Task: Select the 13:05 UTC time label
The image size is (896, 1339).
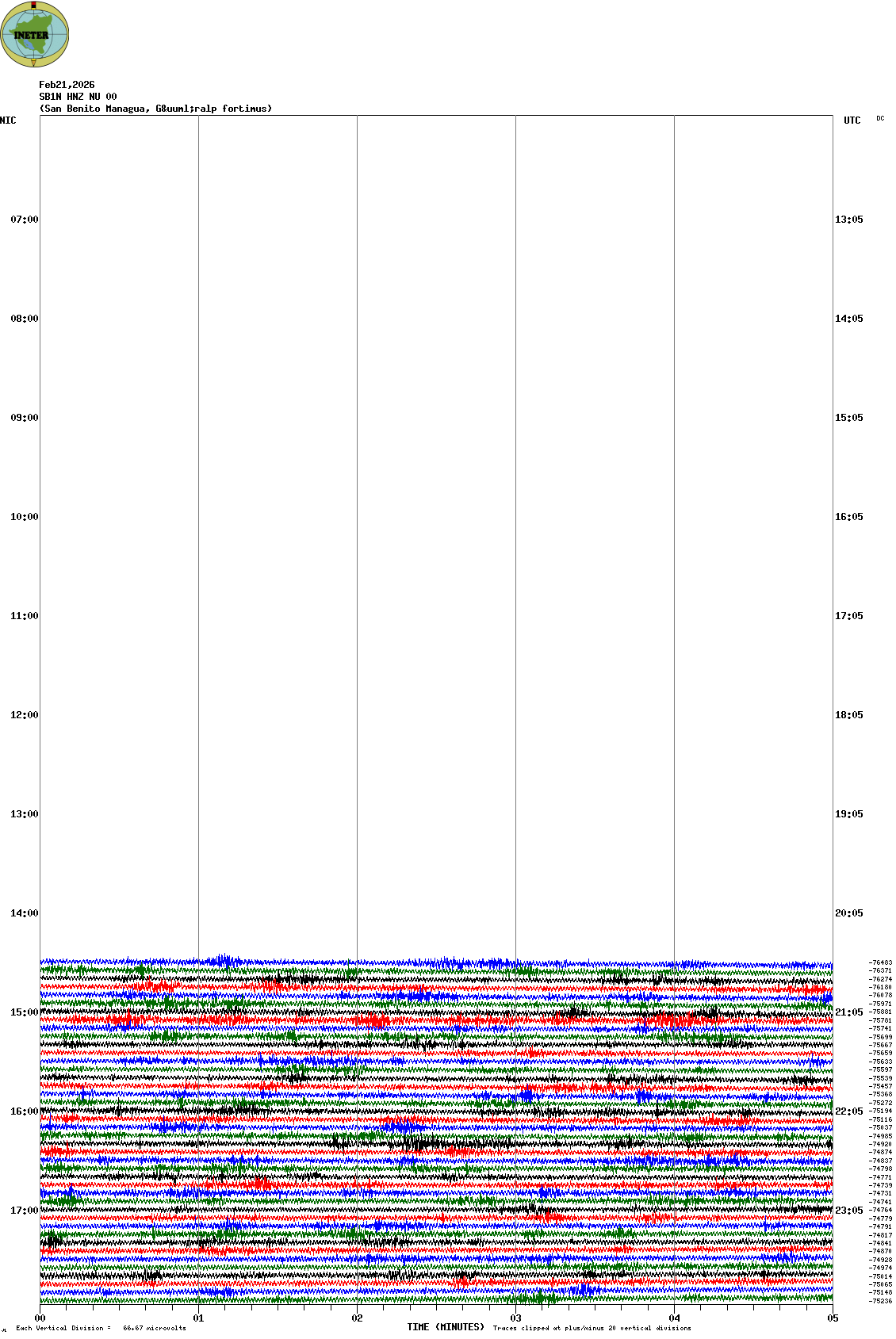Action: click(x=848, y=220)
